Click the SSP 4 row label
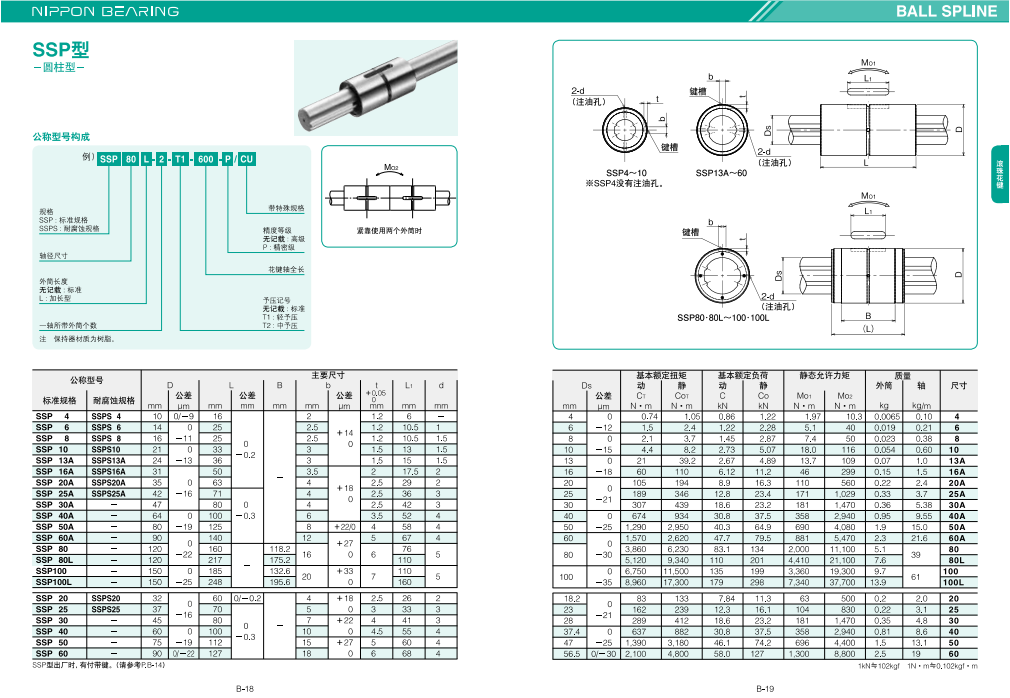Image resolution: width=1010 pixels, height=698 pixels. coord(52,416)
